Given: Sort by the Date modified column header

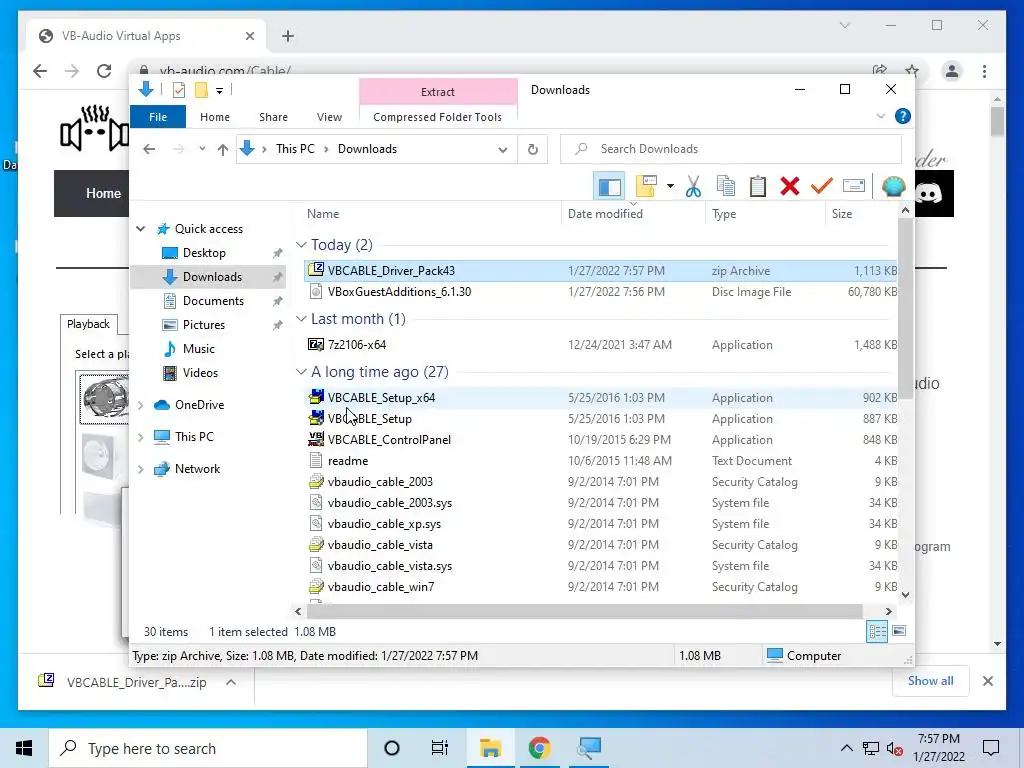Looking at the screenshot, I should (x=633, y=214).
